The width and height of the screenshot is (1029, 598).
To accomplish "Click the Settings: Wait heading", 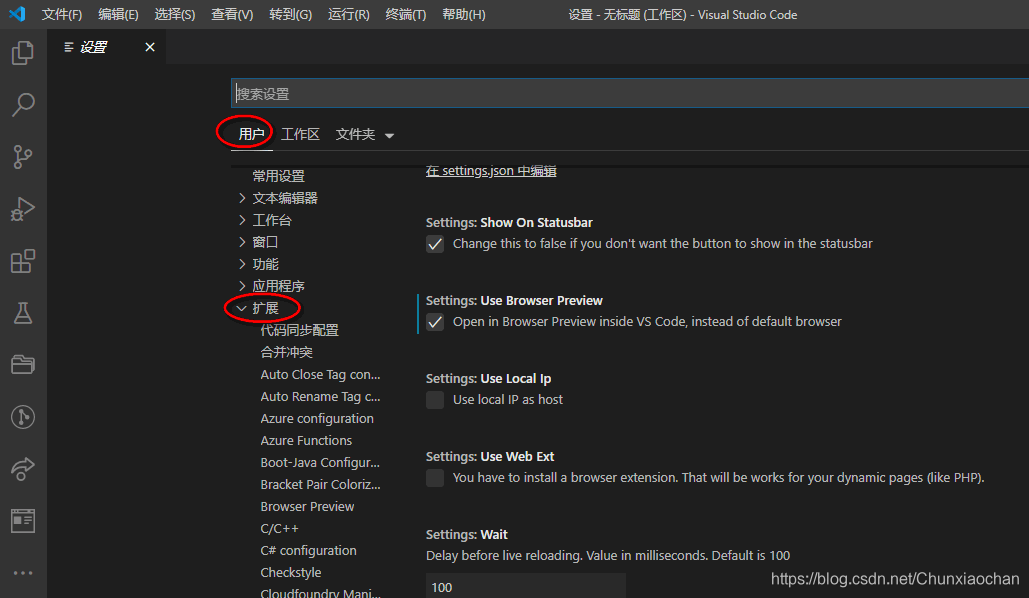I will (x=467, y=534).
